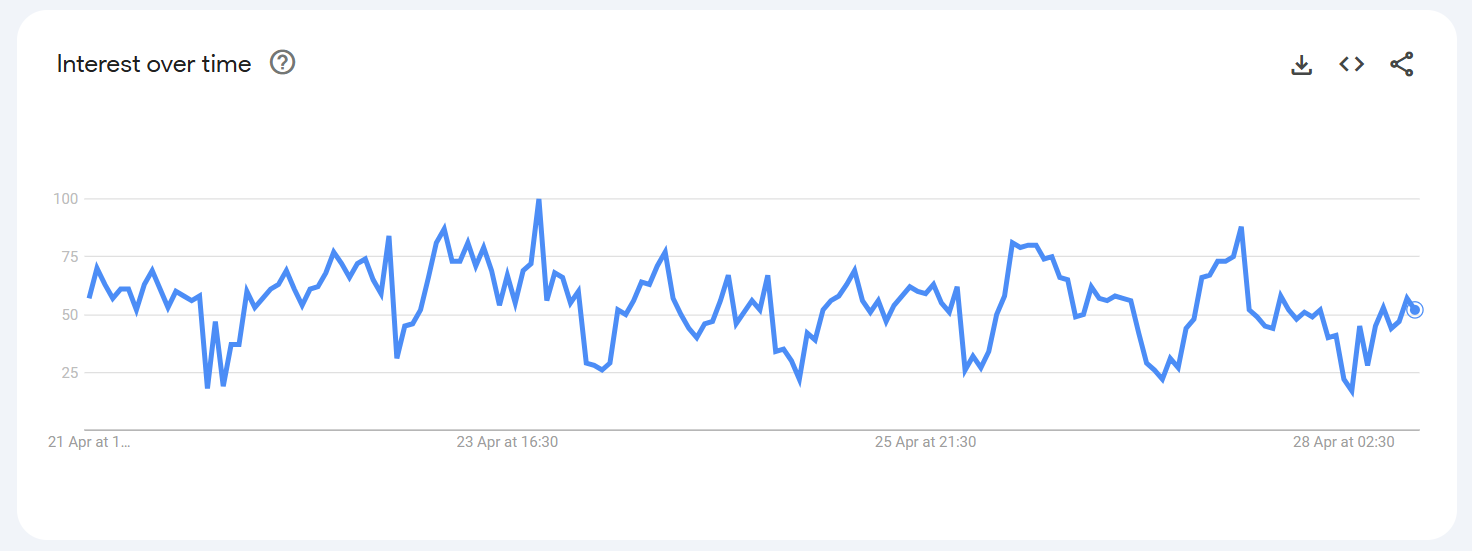
Task: Click the '28 Apr at 02:30' axis label
Action: [x=1343, y=442]
